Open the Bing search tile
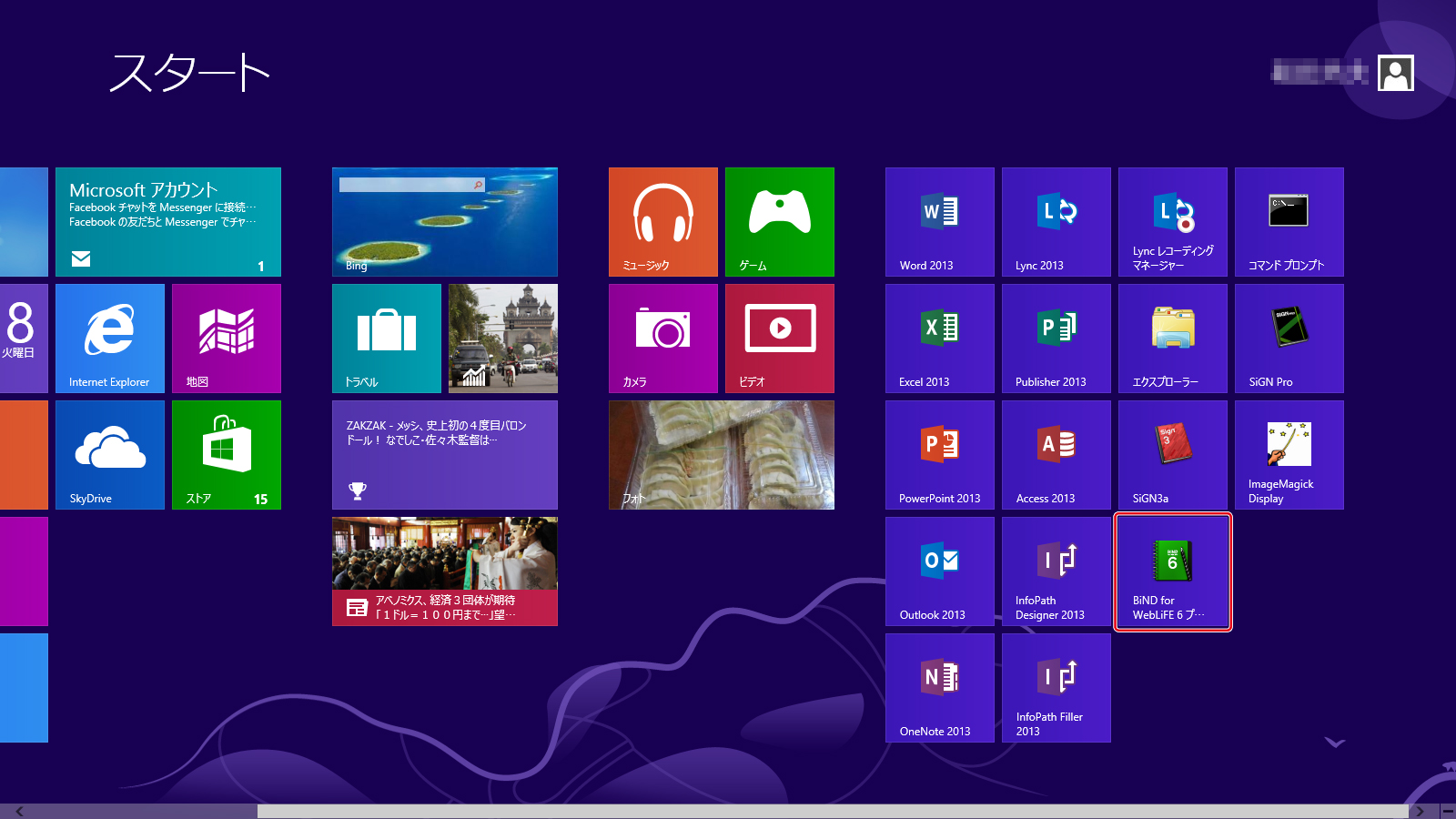Viewport: 1456px width, 819px height. (445, 222)
